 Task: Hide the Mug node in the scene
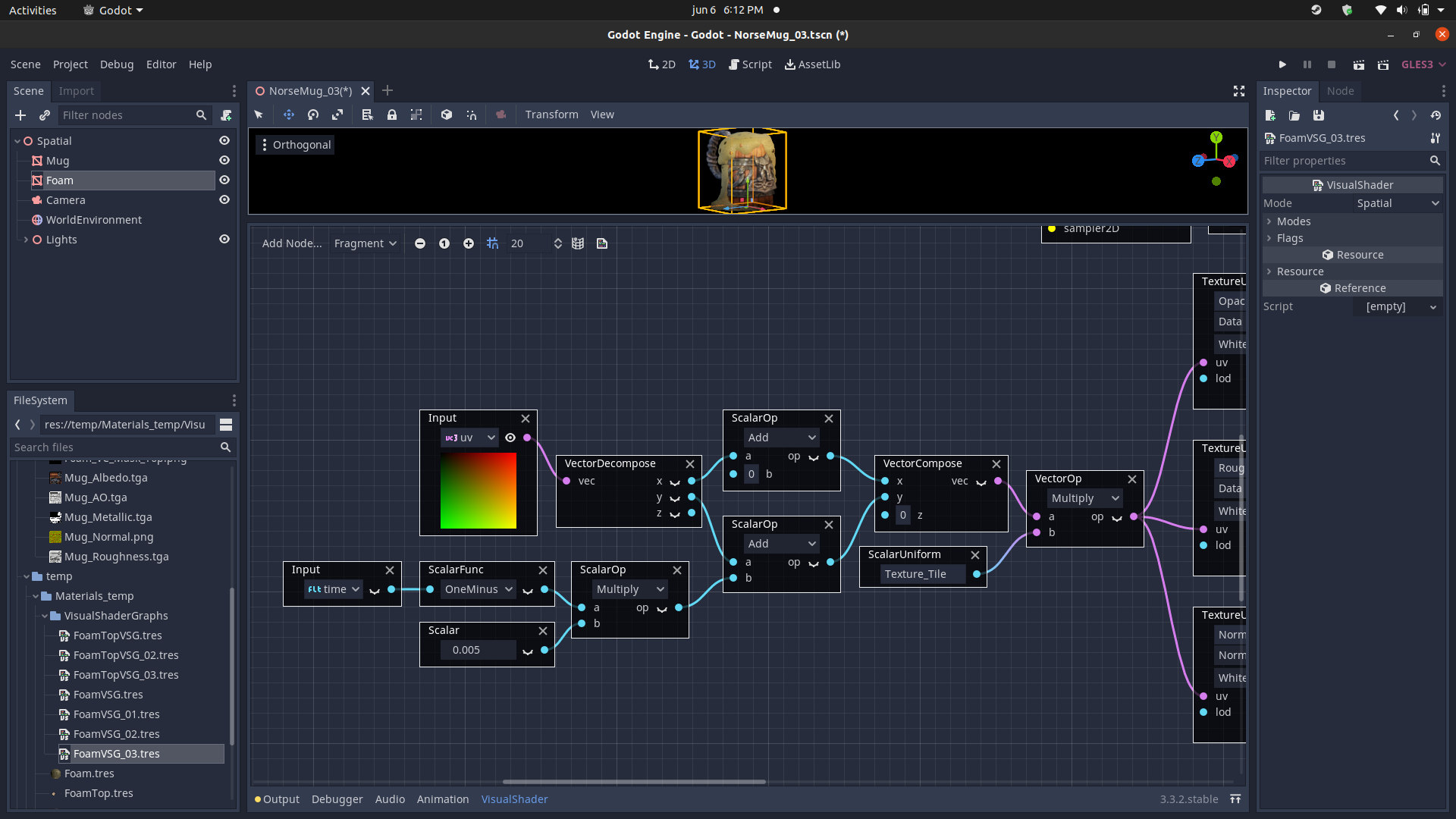point(224,160)
